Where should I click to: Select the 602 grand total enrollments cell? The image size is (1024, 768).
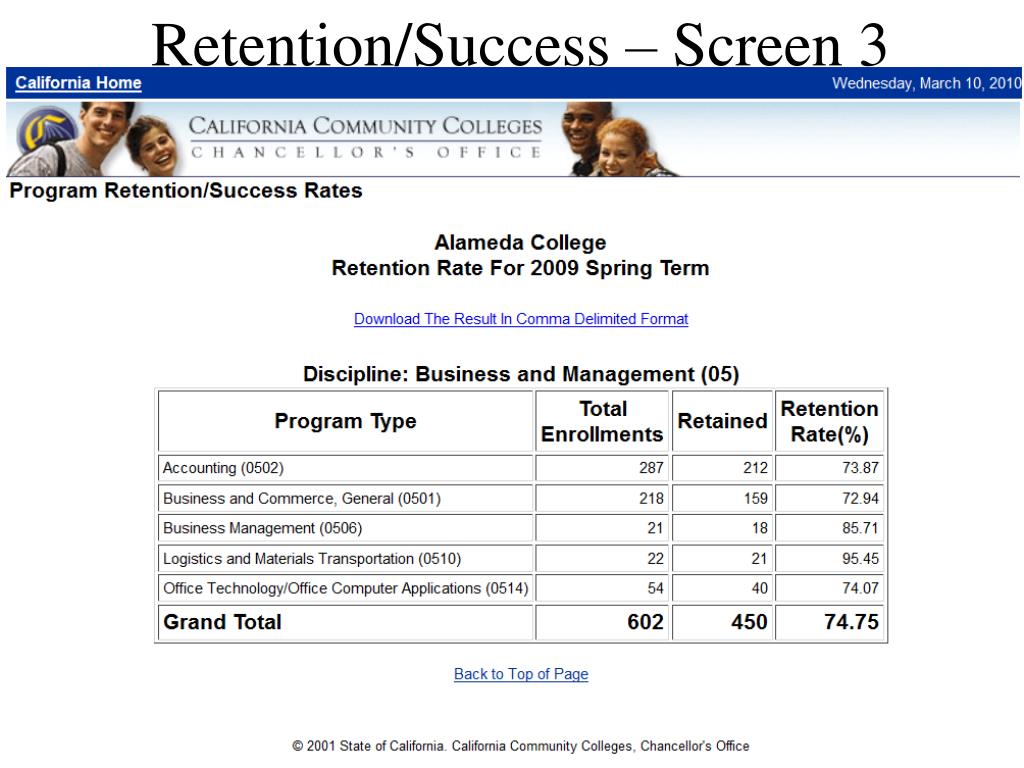tap(602, 622)
